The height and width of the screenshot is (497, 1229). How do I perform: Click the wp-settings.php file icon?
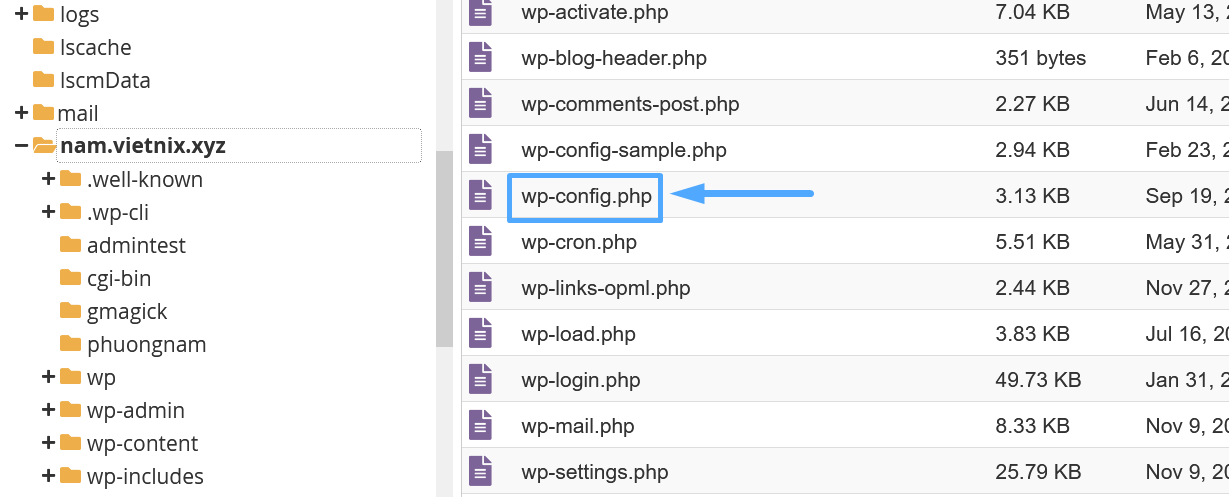(481, 472)
